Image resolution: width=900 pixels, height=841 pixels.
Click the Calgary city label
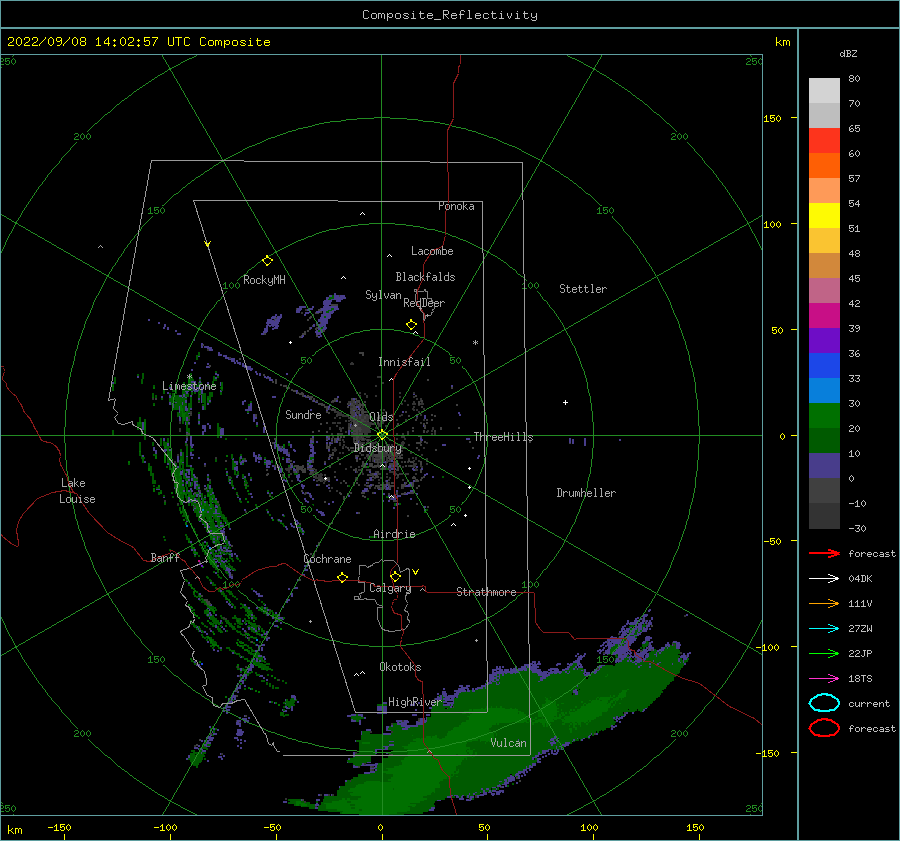coord(390,588)
